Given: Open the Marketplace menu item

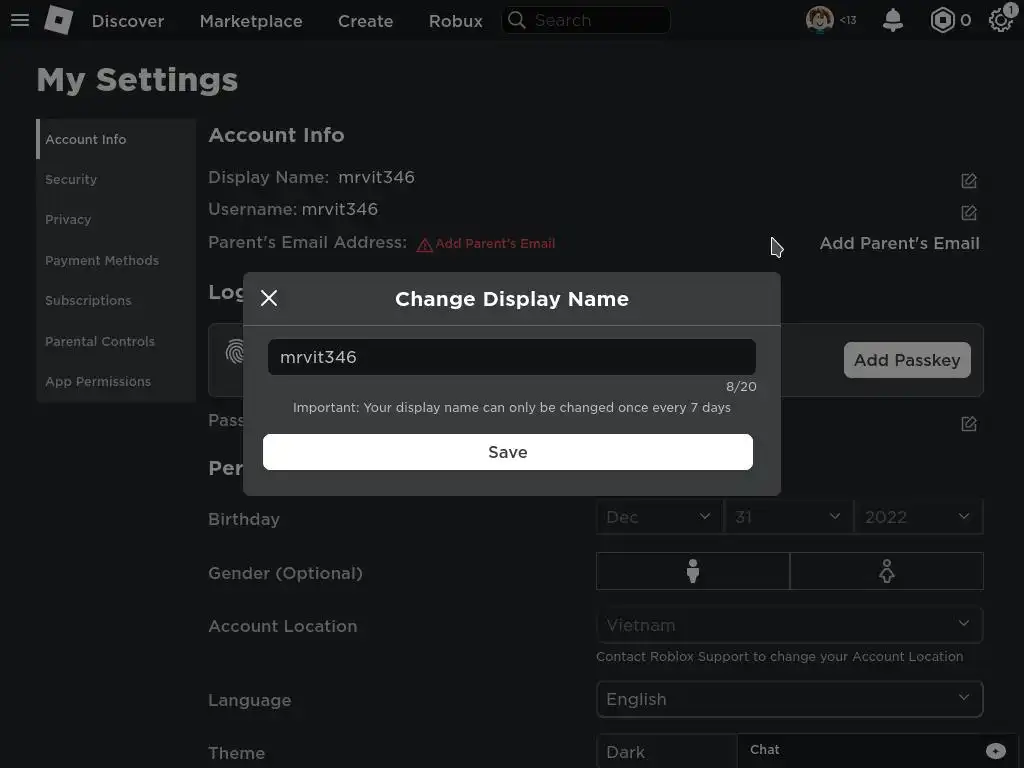Looking at the screenshot, I should (x=251, y=21).
